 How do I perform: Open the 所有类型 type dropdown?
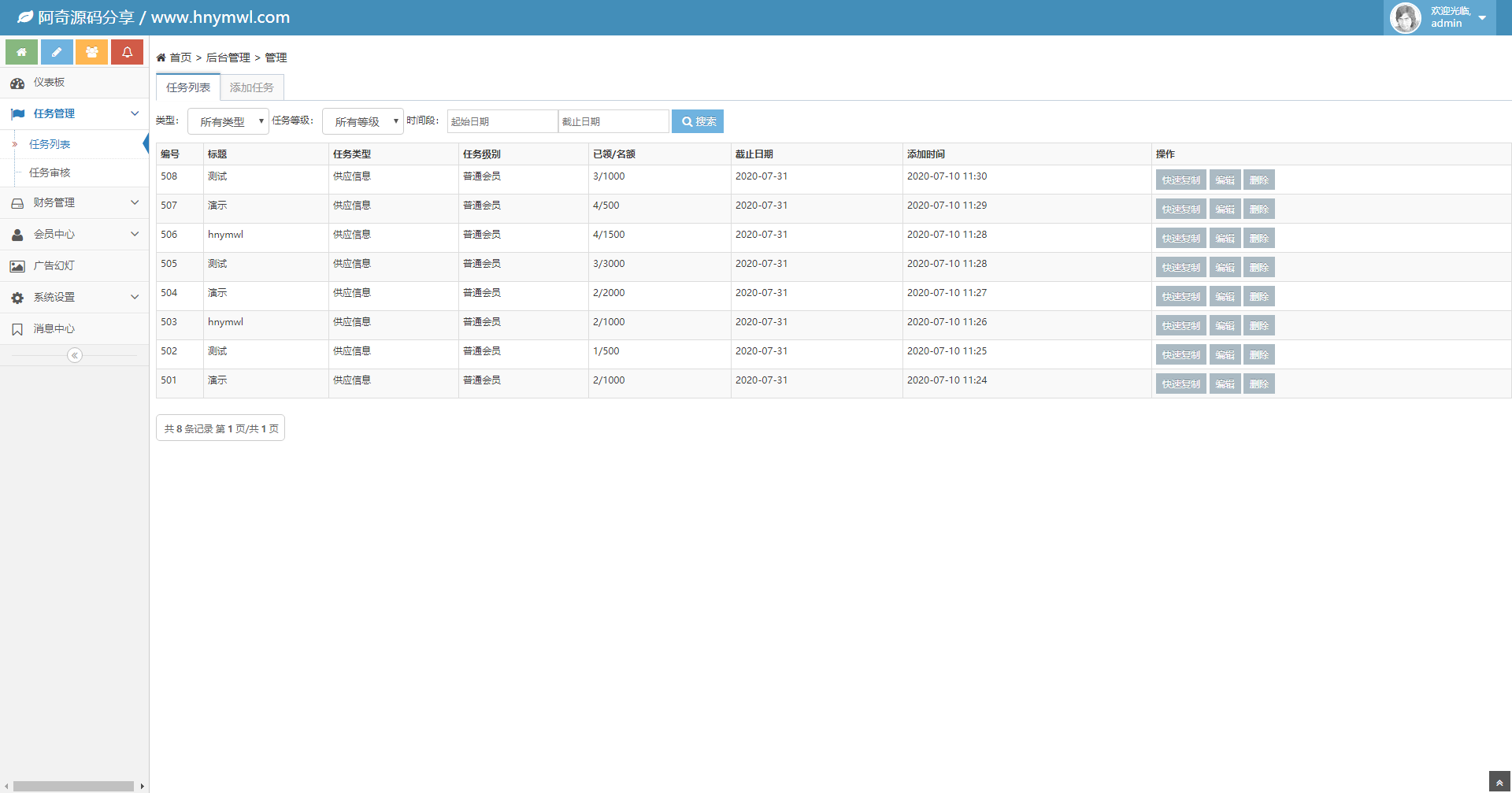228,121
